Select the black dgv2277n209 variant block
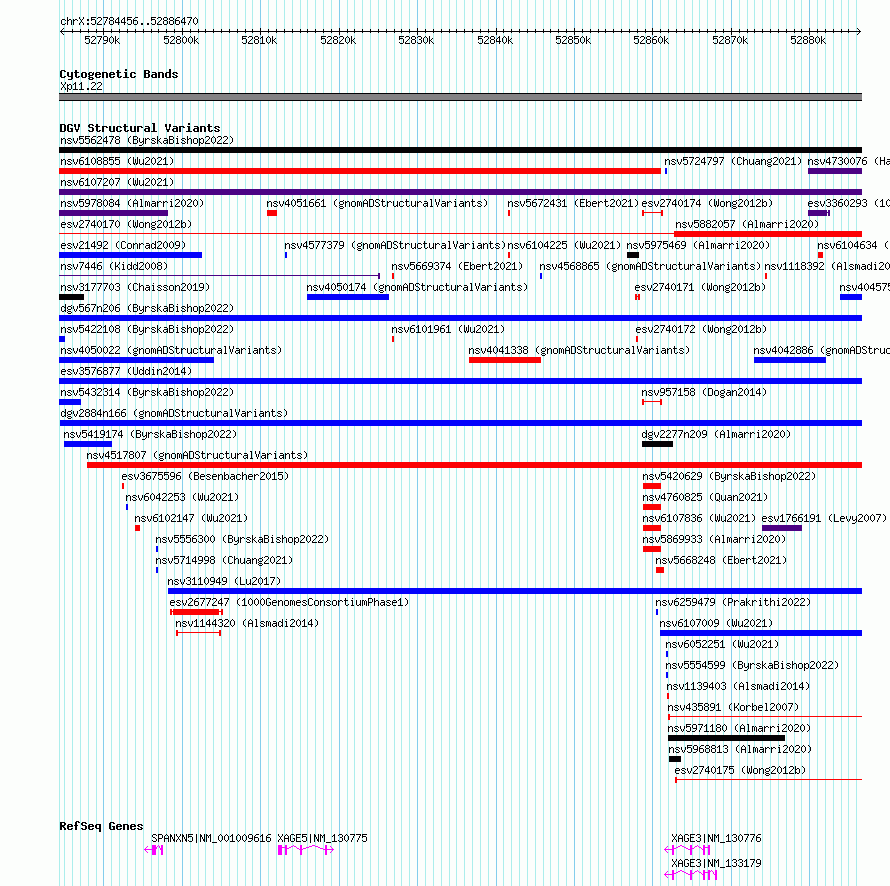The width and height of the screenshot is (890, 886). (x=657, y=444)
